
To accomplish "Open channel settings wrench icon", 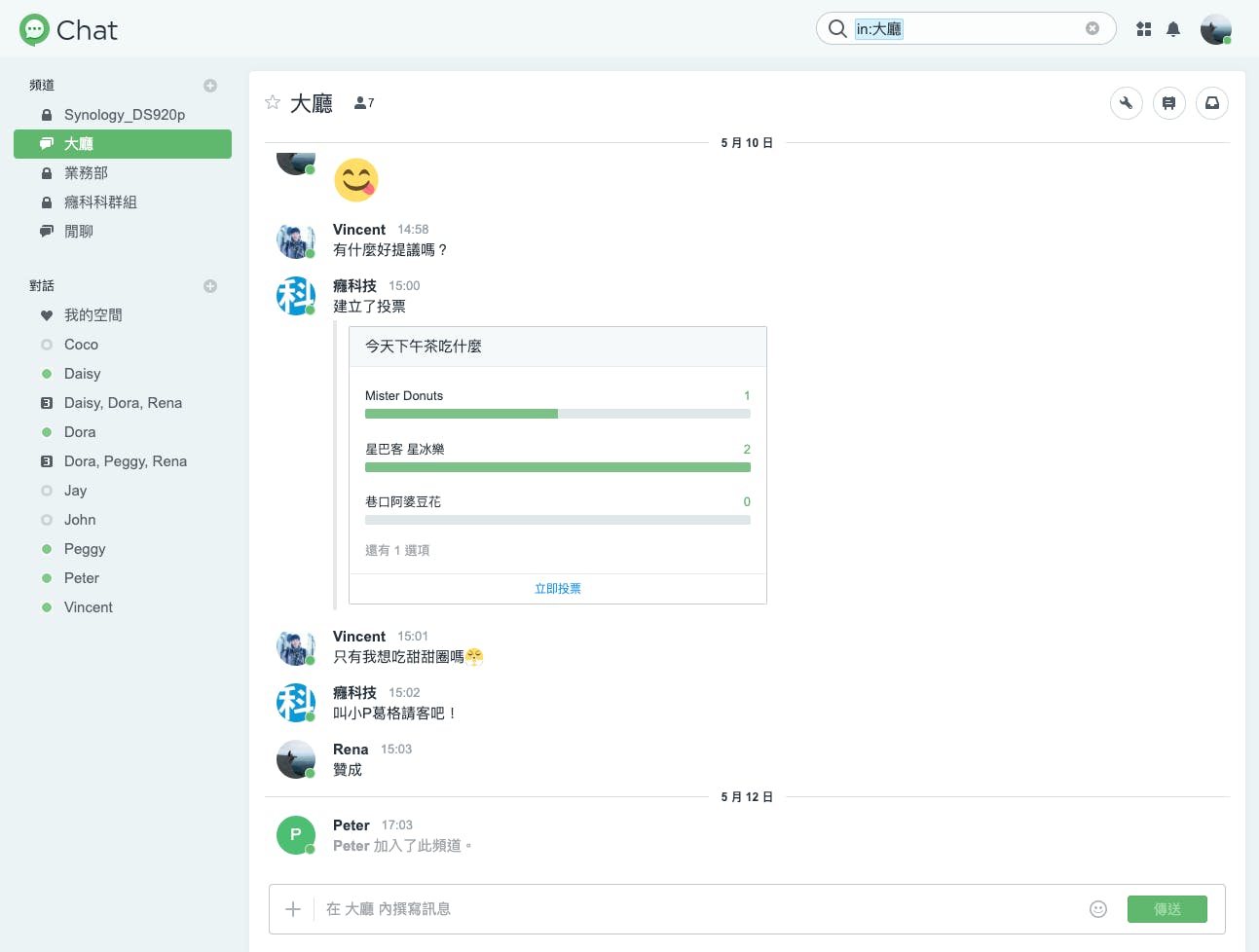I will point(1126,103).
